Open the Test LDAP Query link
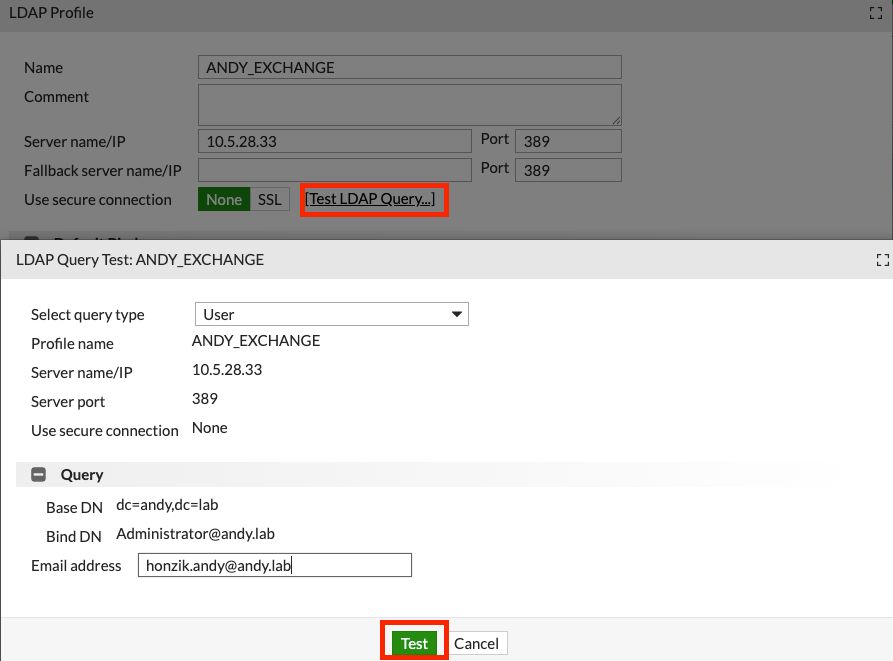This screenshot has width=893, height=661. tap(370, 199)
